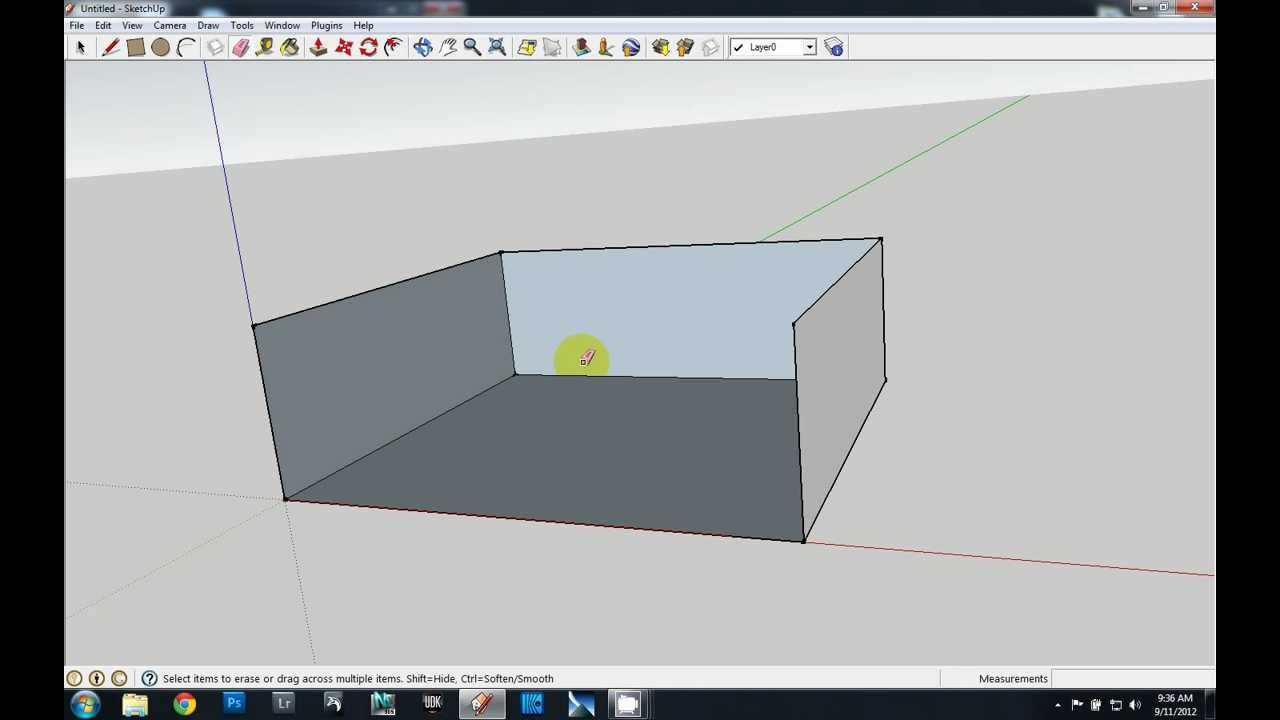Open the Edit menu
1280x720 pixels.
[x=103, y=25]
